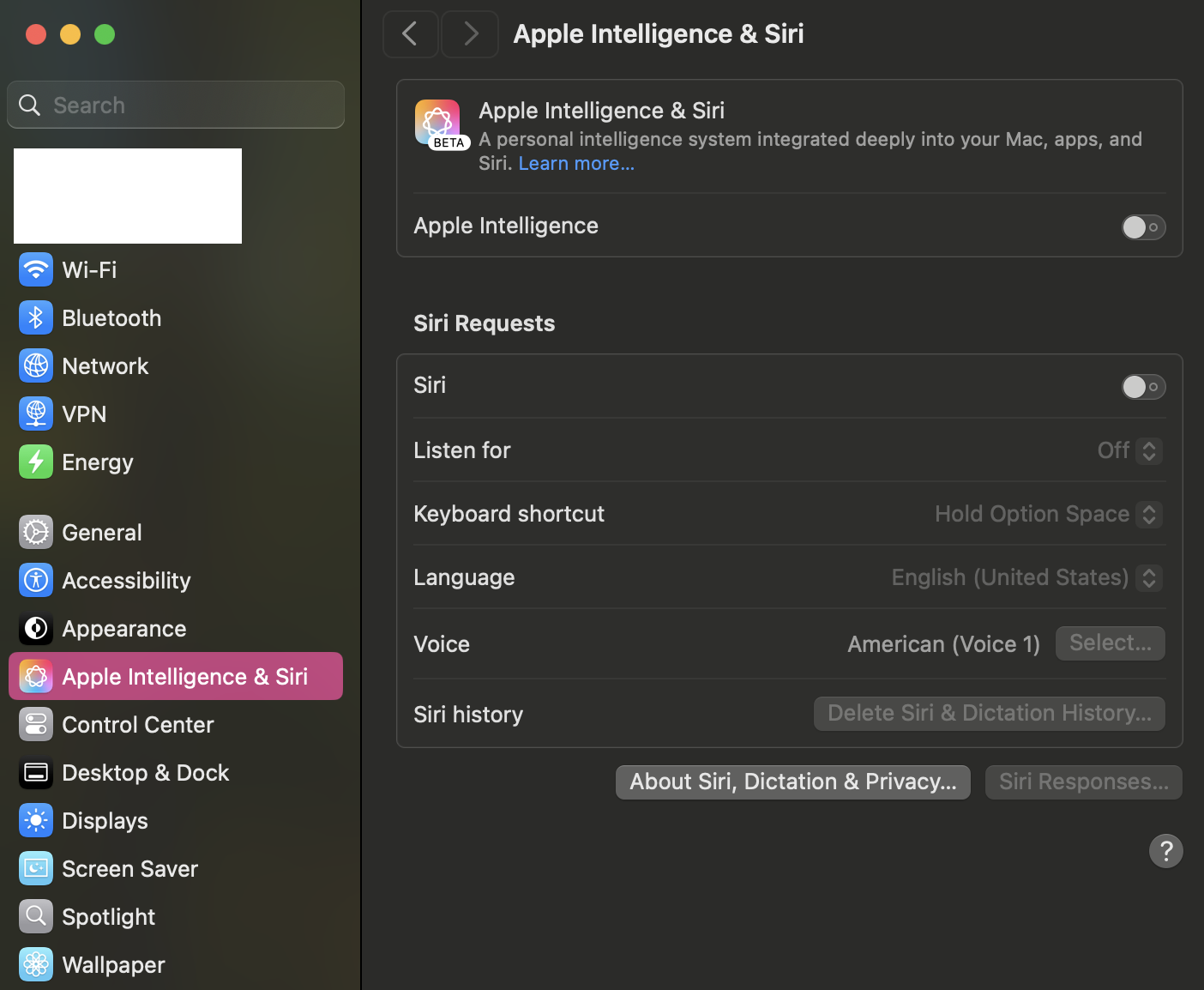Select Apple Intelligence & Siri sidebar icon

point(36,677)
